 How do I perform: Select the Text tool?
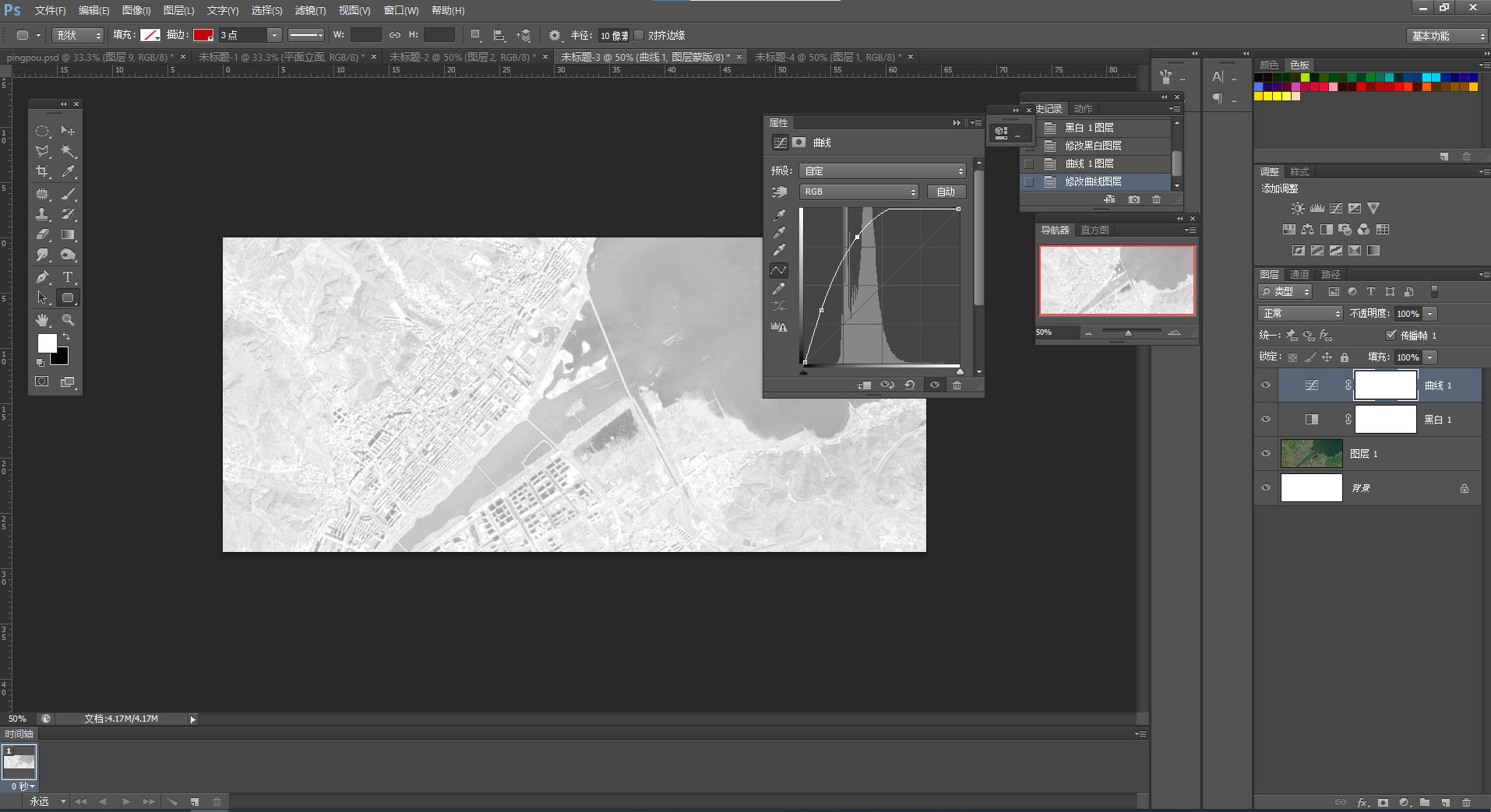[68, 277]
